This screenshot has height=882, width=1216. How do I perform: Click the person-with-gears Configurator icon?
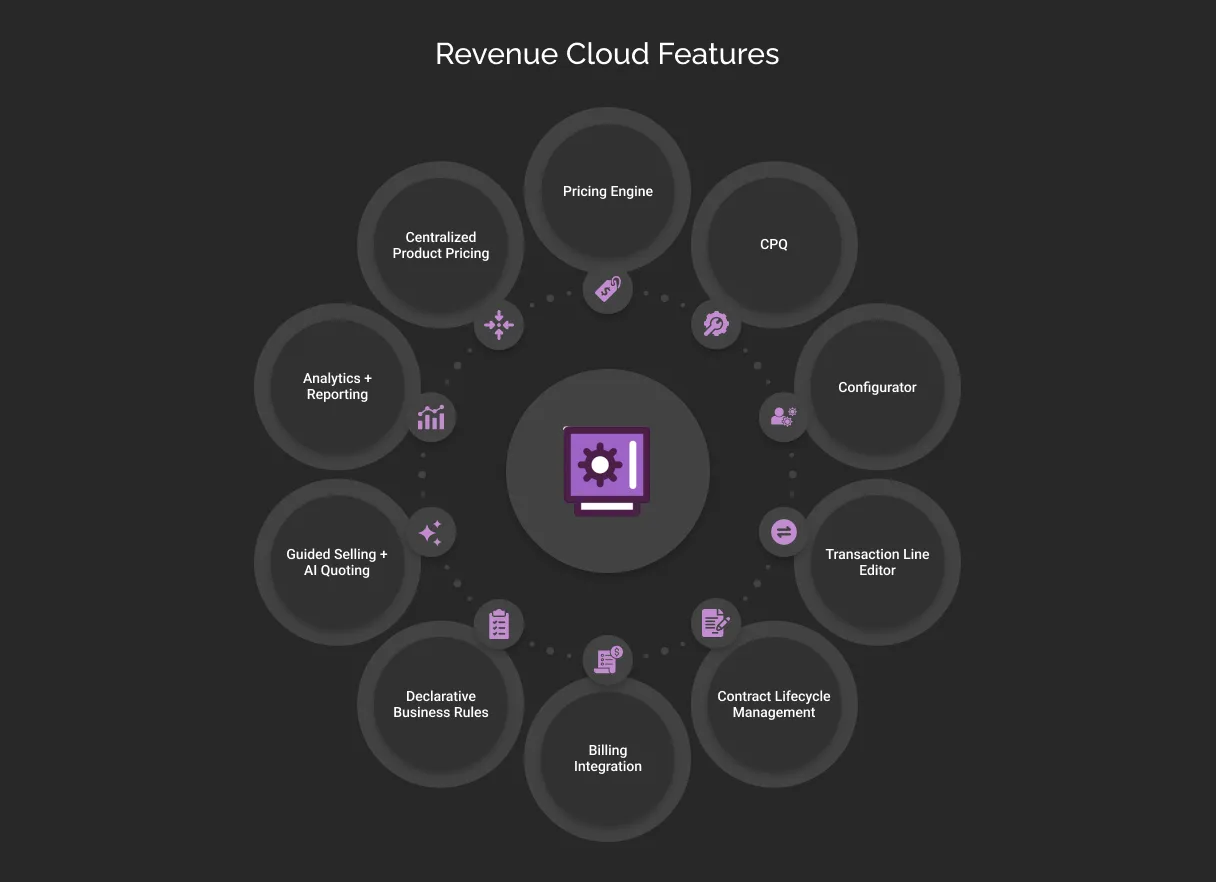pos(782,416)
